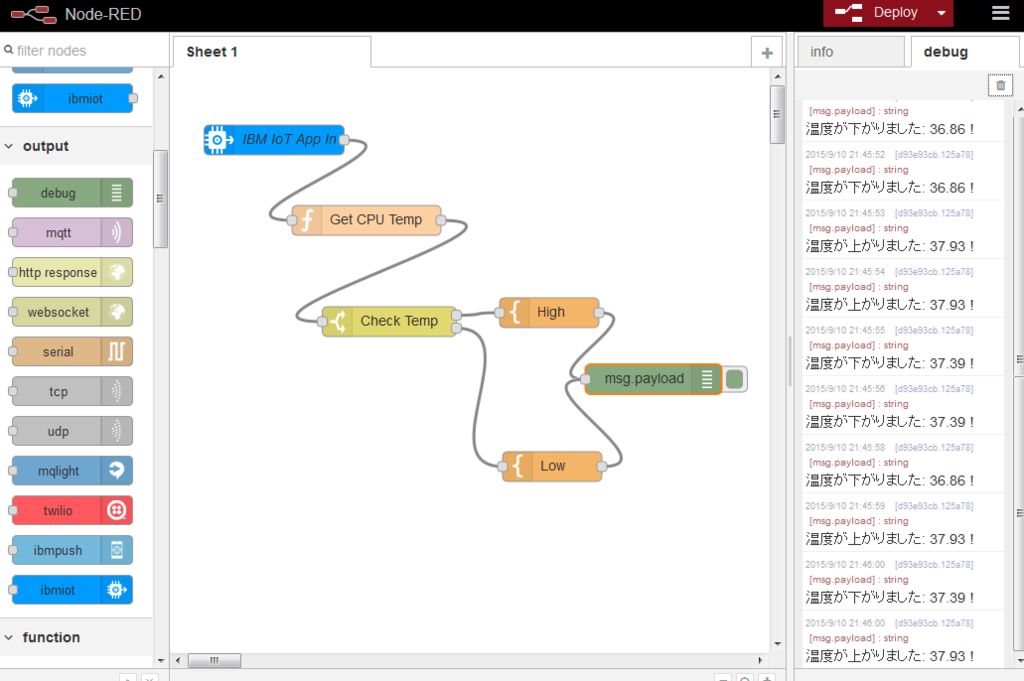Click the palette vertical scrollbar thumb
The width and height of the screenshot is (1024, 681).
coord(160,198)
